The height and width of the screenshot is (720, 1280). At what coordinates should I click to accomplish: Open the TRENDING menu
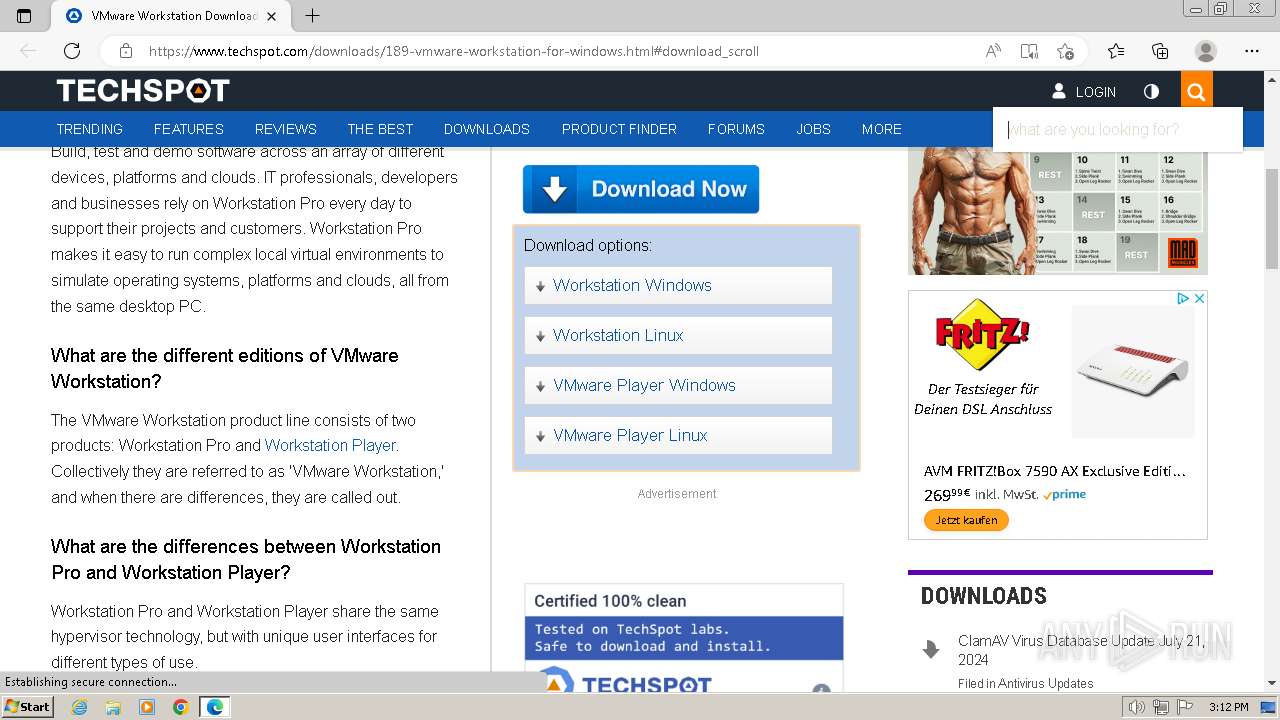point(89,129)
